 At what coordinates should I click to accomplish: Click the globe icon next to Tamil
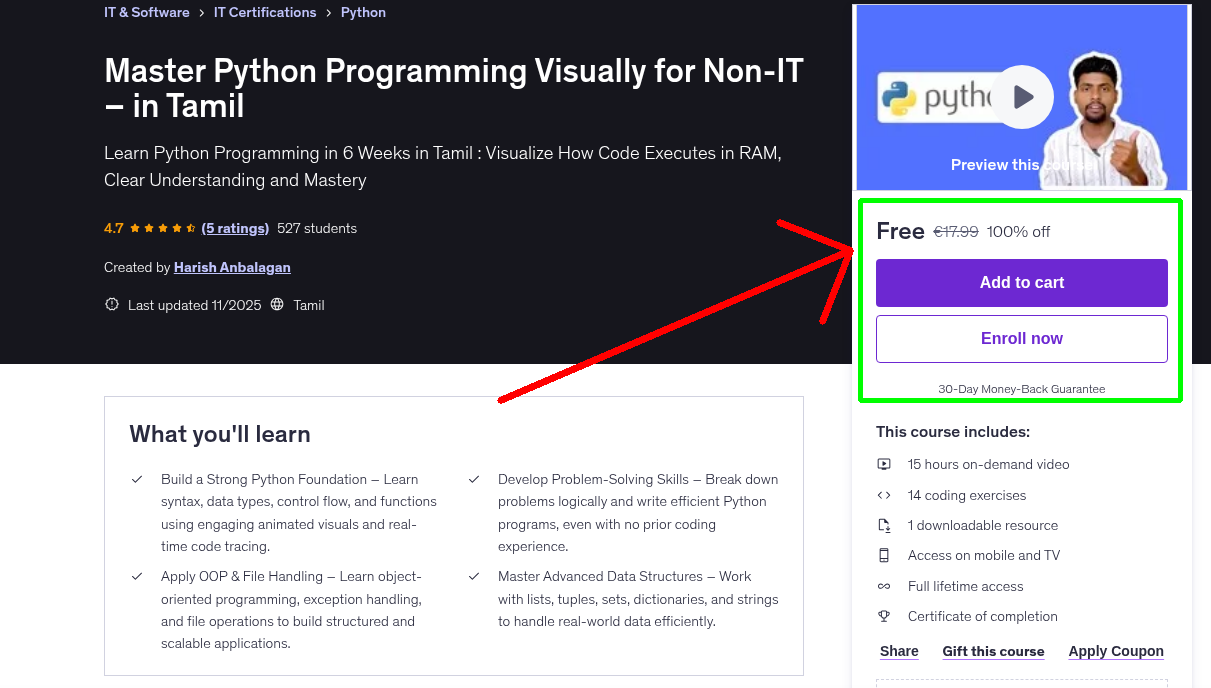point(276,304)
